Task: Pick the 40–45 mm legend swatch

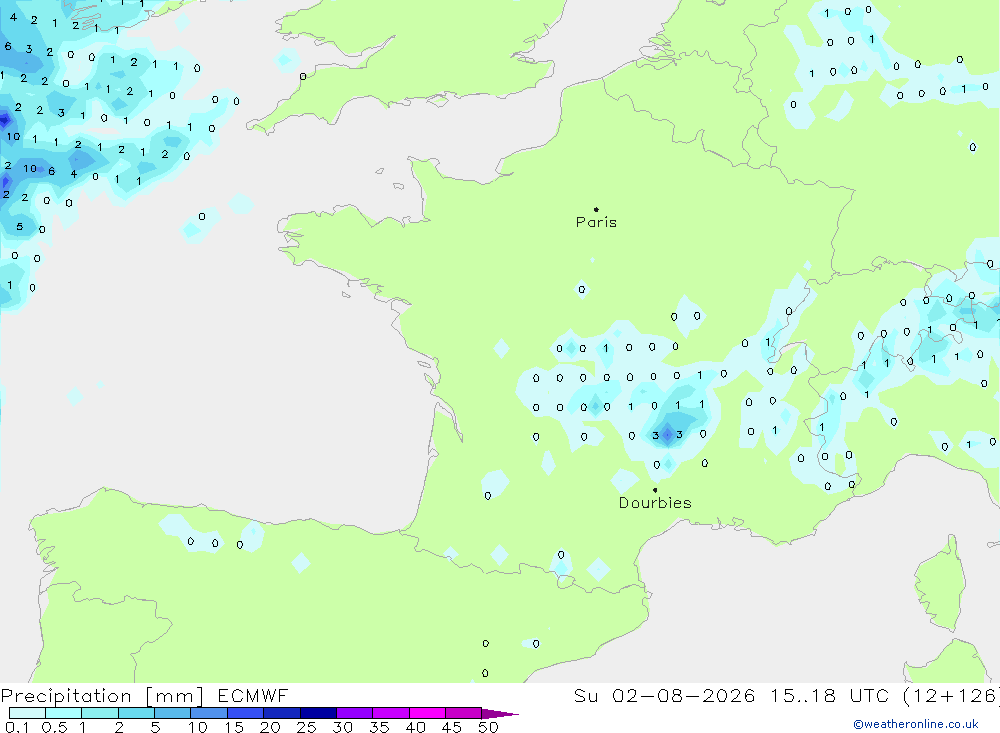Action: click(427, 713)
